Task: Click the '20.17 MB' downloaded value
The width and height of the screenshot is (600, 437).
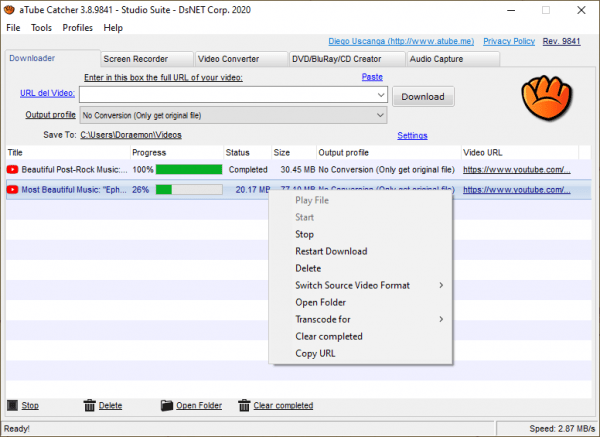Action: coord(253,189)
